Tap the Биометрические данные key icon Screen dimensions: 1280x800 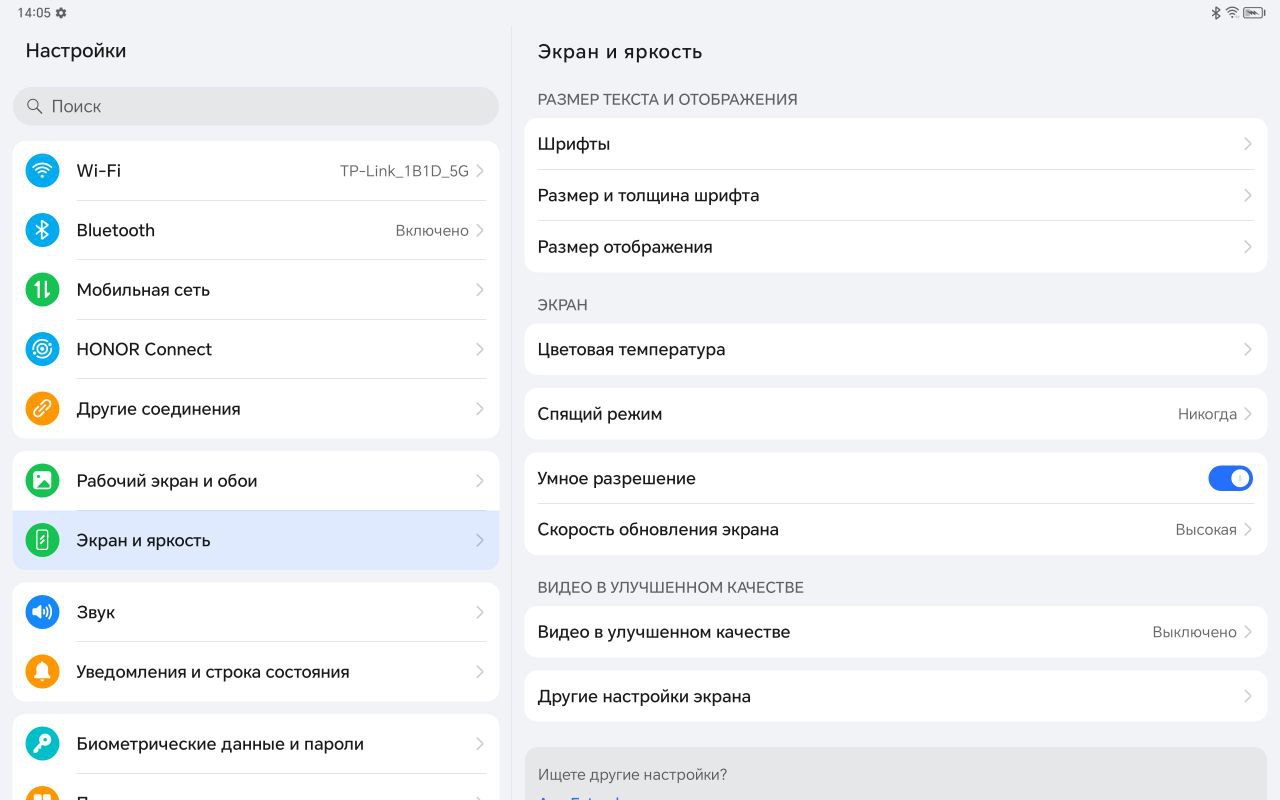(42, 744)
